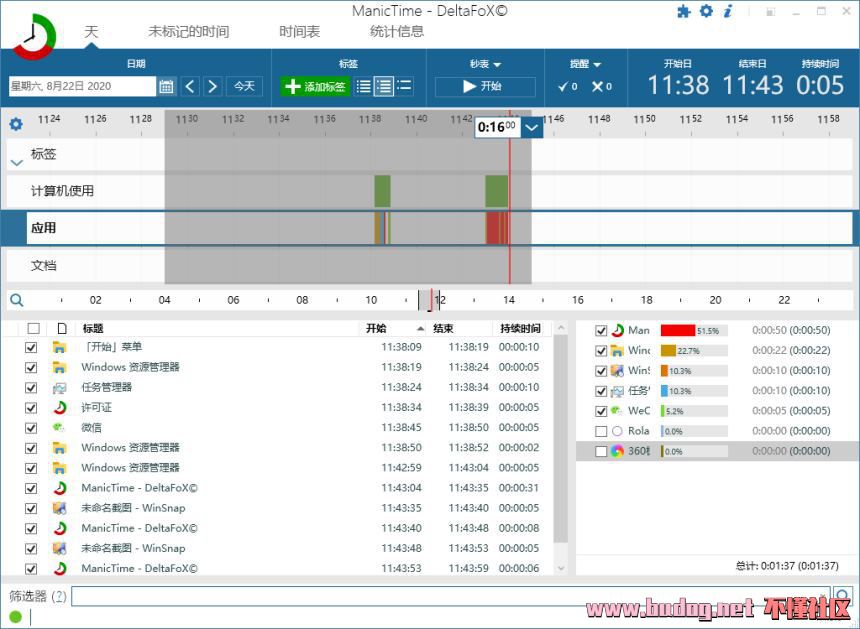Open settings gear in title bar
This screenshot has height=629, width=860.
click(706, 11)
